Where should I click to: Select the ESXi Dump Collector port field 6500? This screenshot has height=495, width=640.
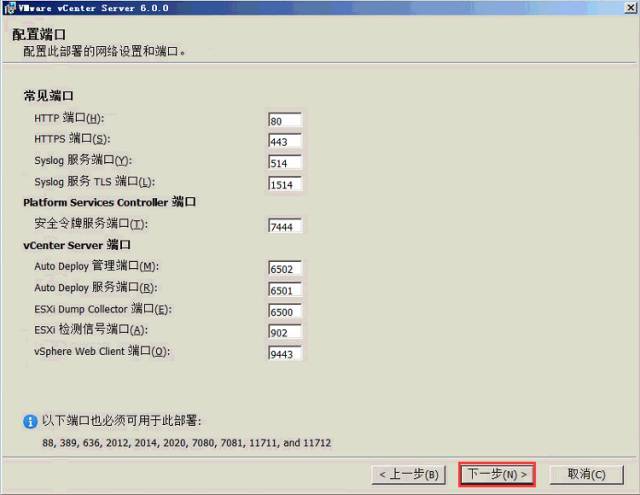pyautogui.click(x=285, y=311)
